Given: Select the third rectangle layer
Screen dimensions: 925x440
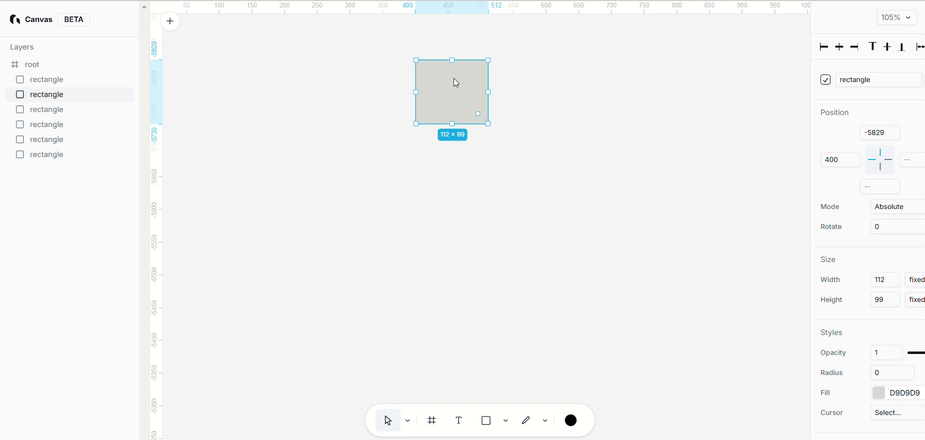Looking at the screenshot, I should click(x=47, y=110).
